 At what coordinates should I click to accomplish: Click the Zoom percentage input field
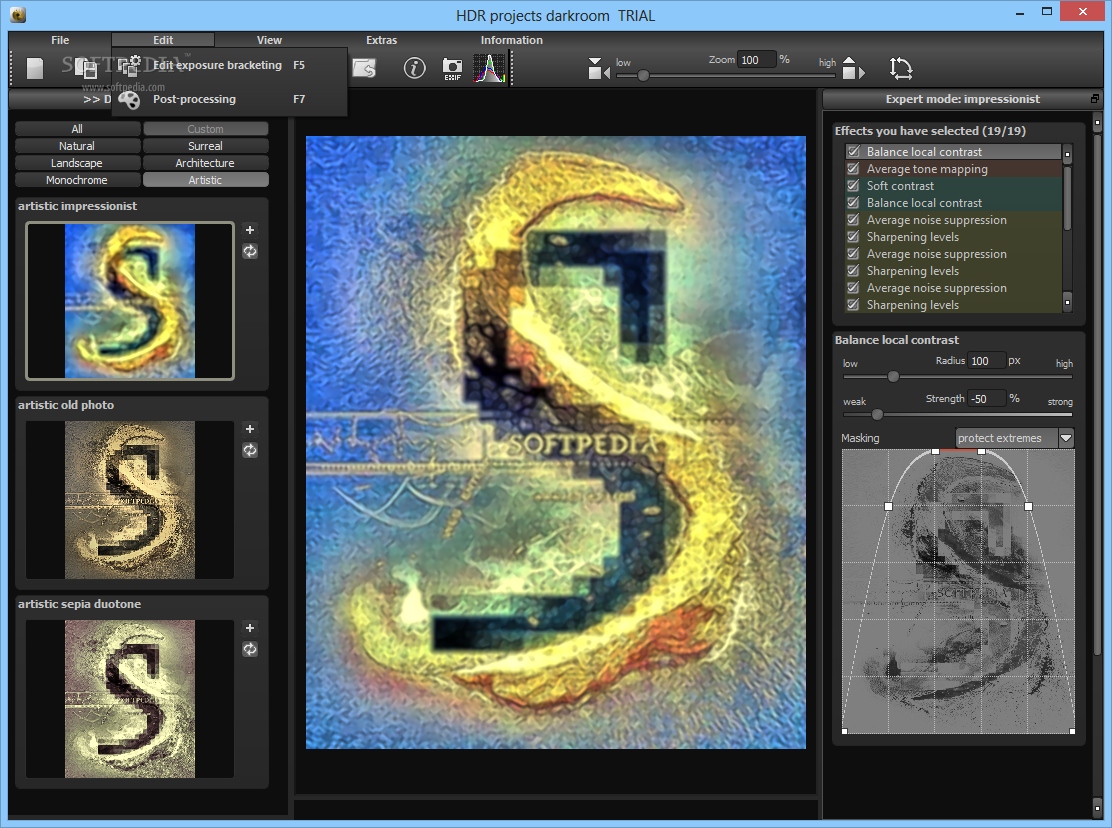(x=757, y=60)
